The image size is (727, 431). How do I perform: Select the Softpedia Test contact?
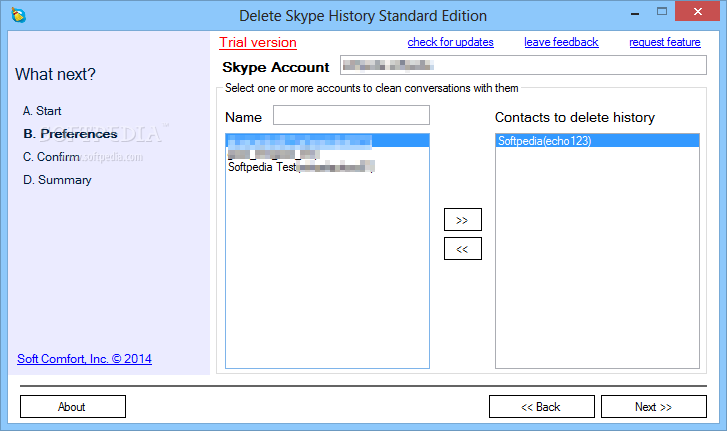327,166
